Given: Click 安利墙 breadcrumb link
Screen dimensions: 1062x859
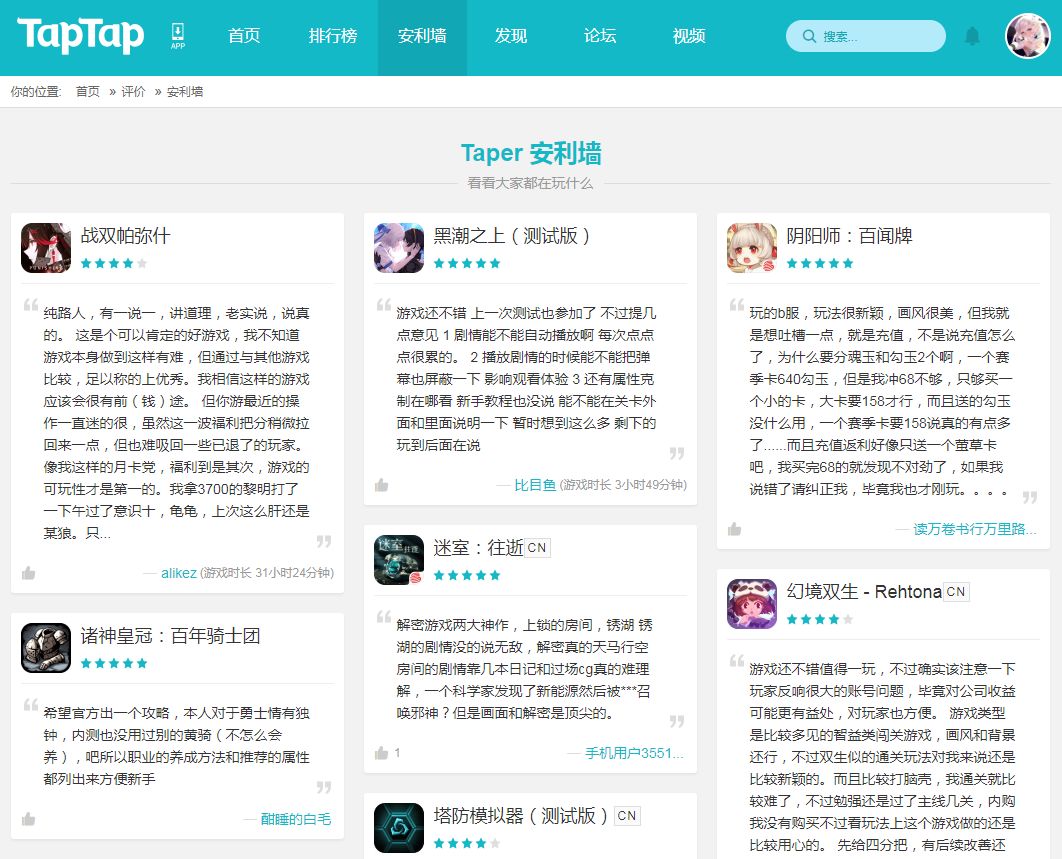Looking at the screenshot, I should click(x=185, y=91).
